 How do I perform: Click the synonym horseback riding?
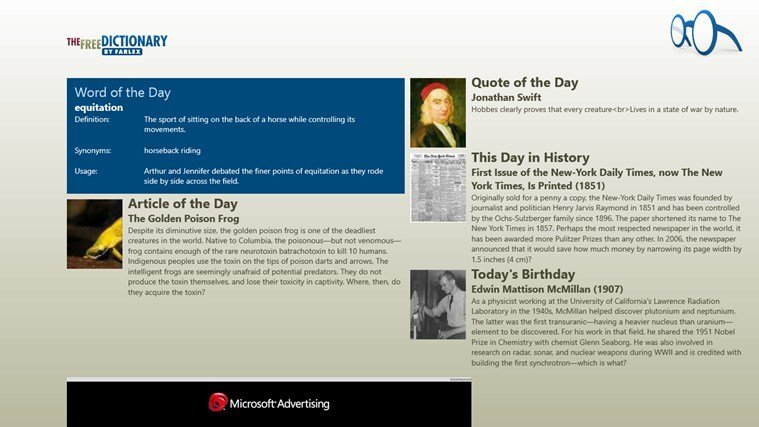[x=172, y=151]
